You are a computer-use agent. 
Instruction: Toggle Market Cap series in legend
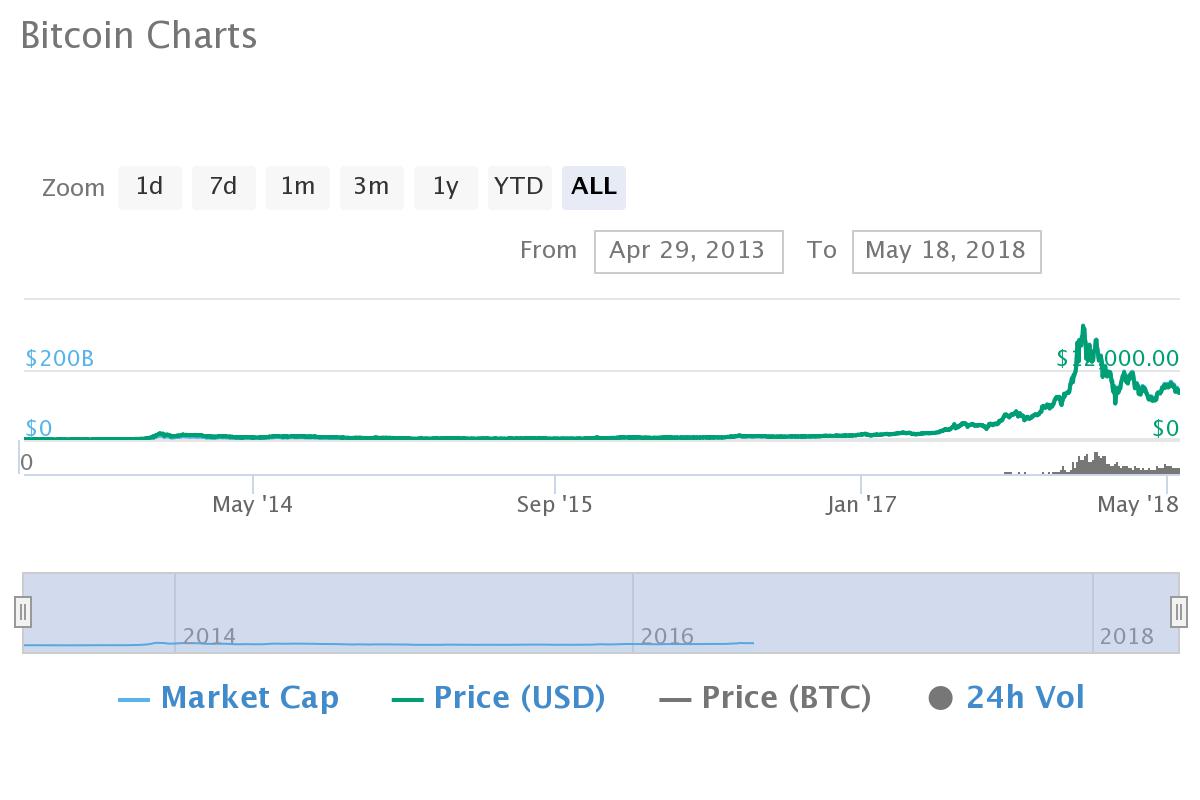[229, 698]
